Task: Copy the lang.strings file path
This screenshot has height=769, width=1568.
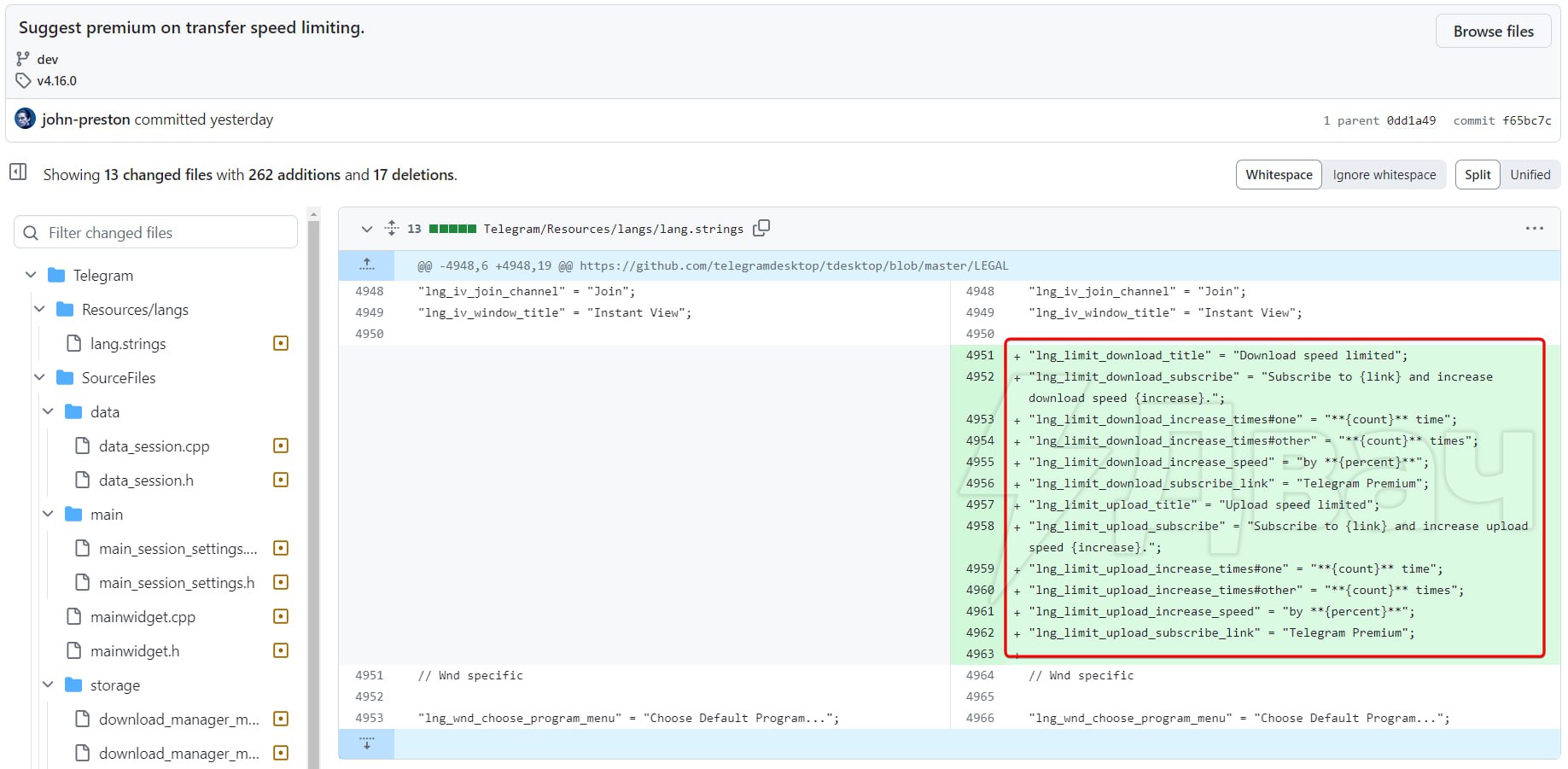Action: (761, 228)
